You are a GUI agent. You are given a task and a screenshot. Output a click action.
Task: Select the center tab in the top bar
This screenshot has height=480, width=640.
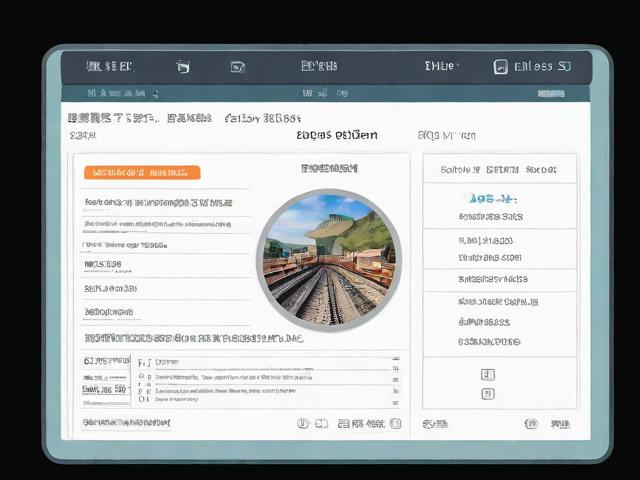tap(319, 67)
